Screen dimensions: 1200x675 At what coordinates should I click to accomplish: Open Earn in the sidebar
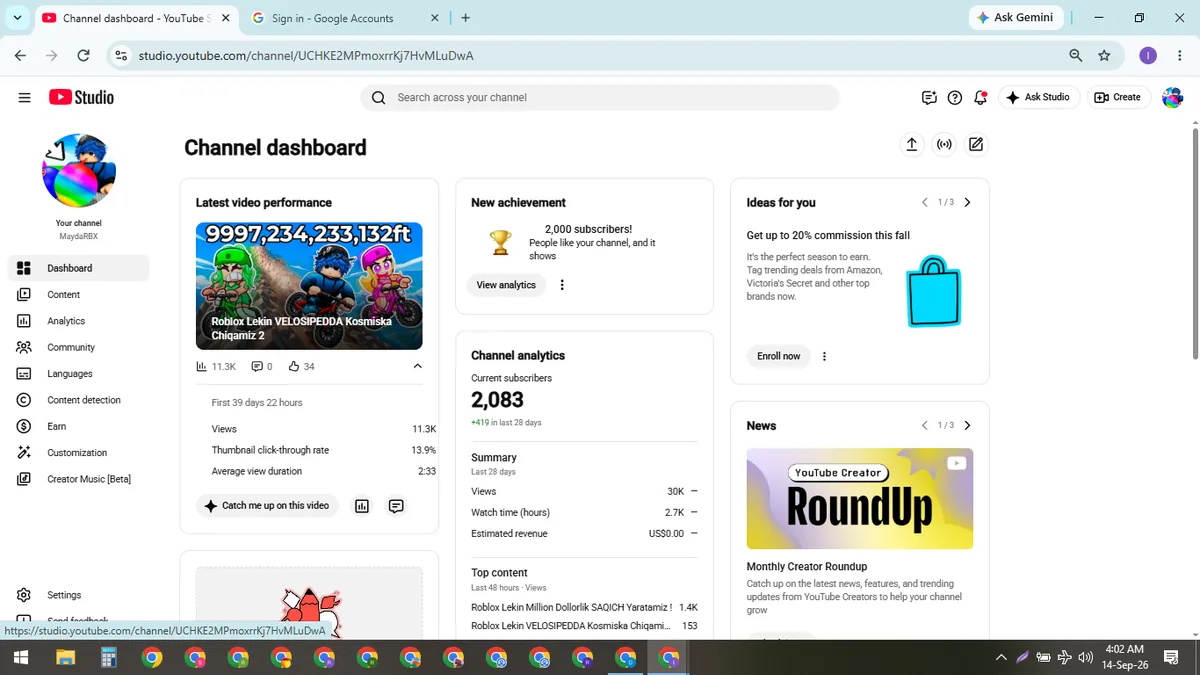pos(79,426)
